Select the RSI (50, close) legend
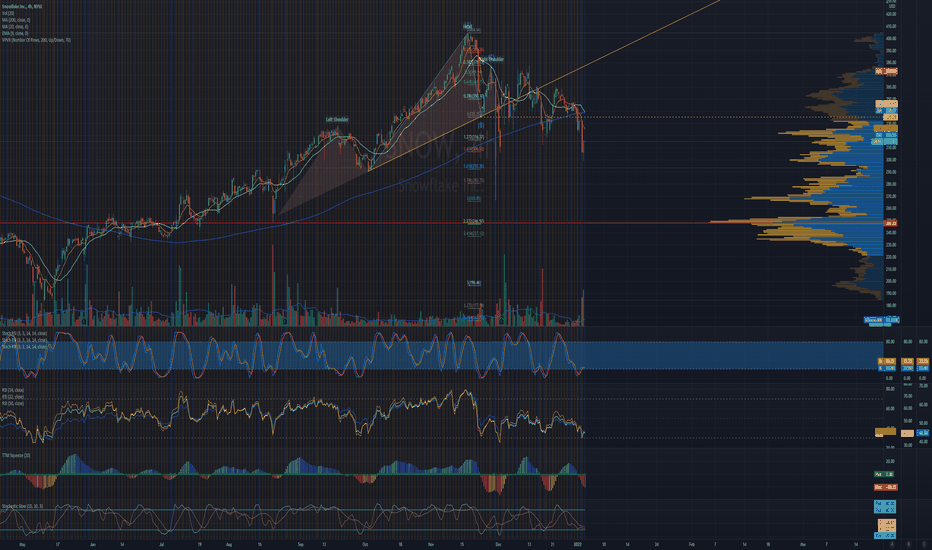 coord(12,403)
